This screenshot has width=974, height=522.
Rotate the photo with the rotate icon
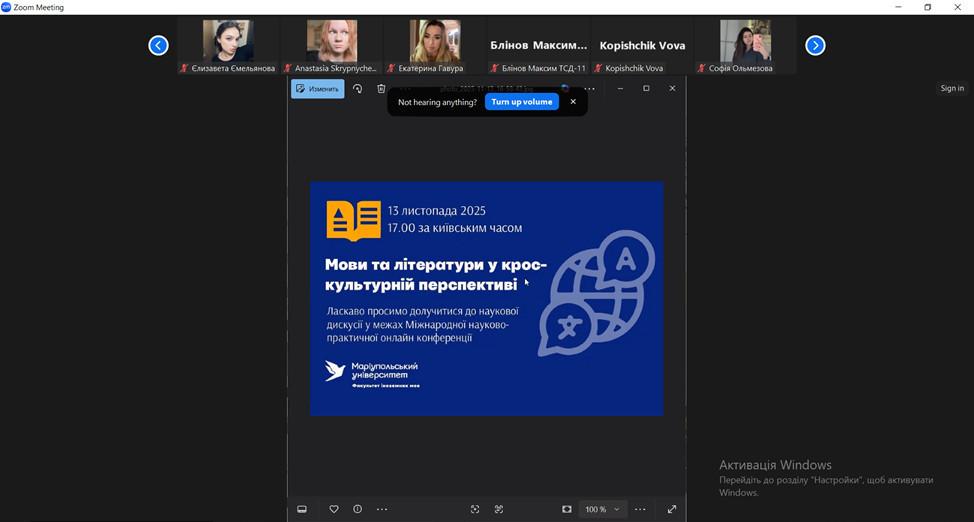pos(358,89)
